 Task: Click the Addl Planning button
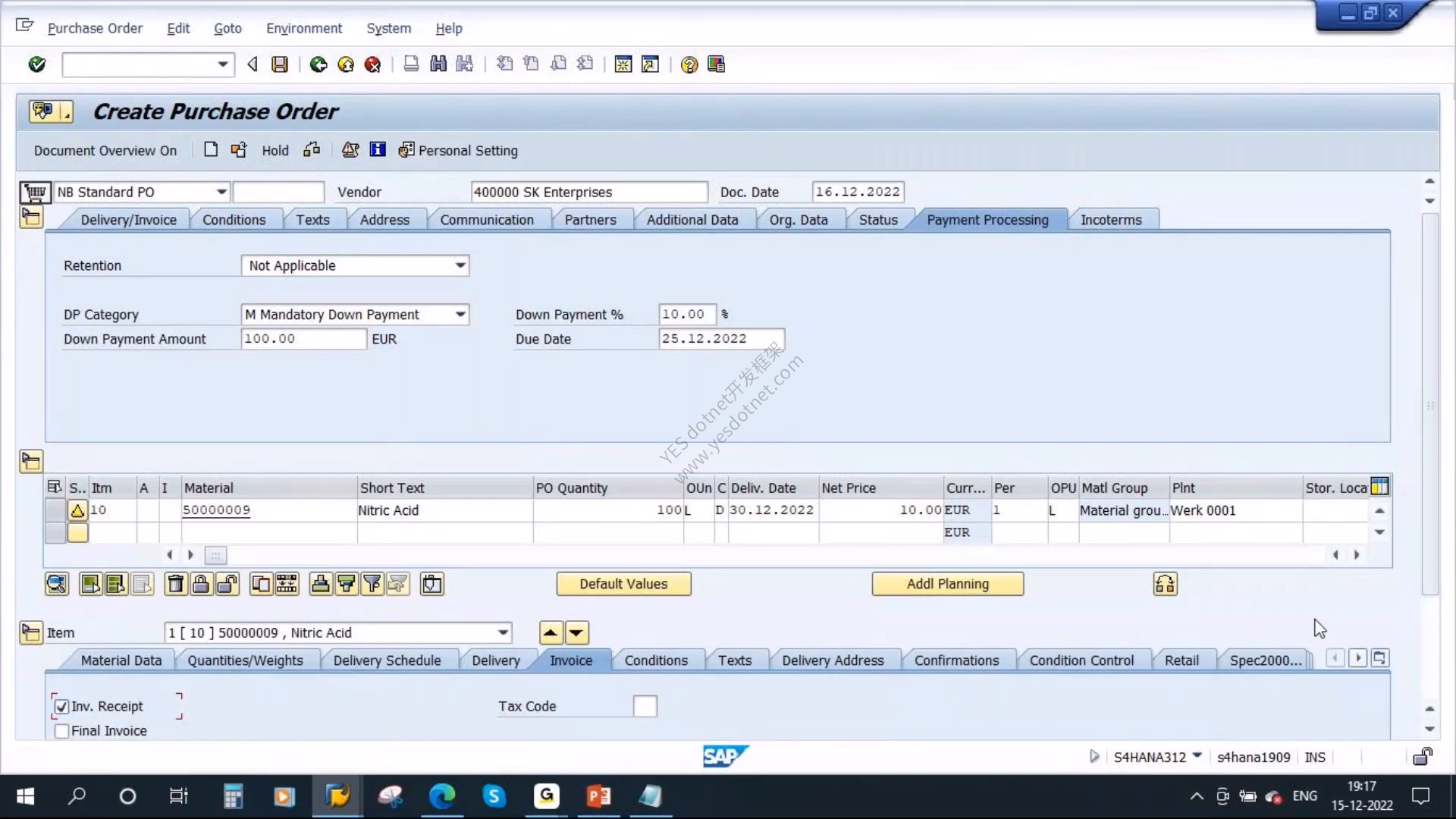(x=947, y=584)
